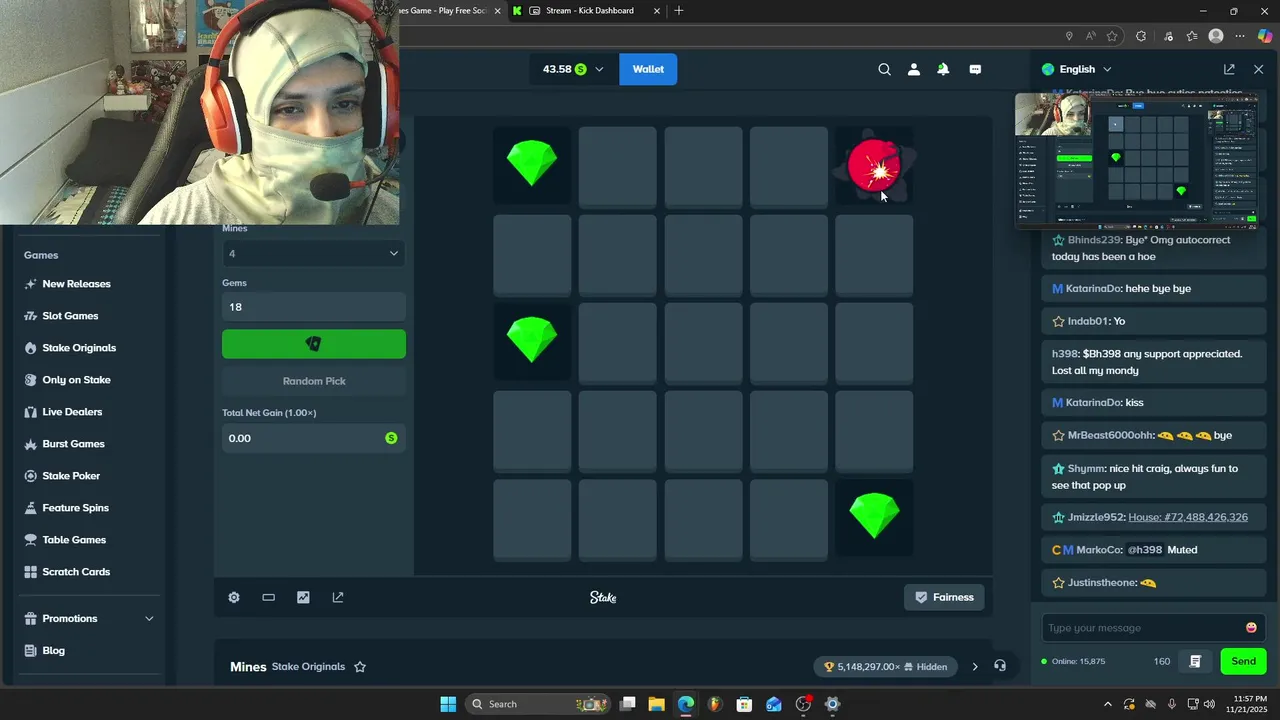Open live support headset icon
The height and width of the screenshot is (720, 1280).
coord(1000,666)
